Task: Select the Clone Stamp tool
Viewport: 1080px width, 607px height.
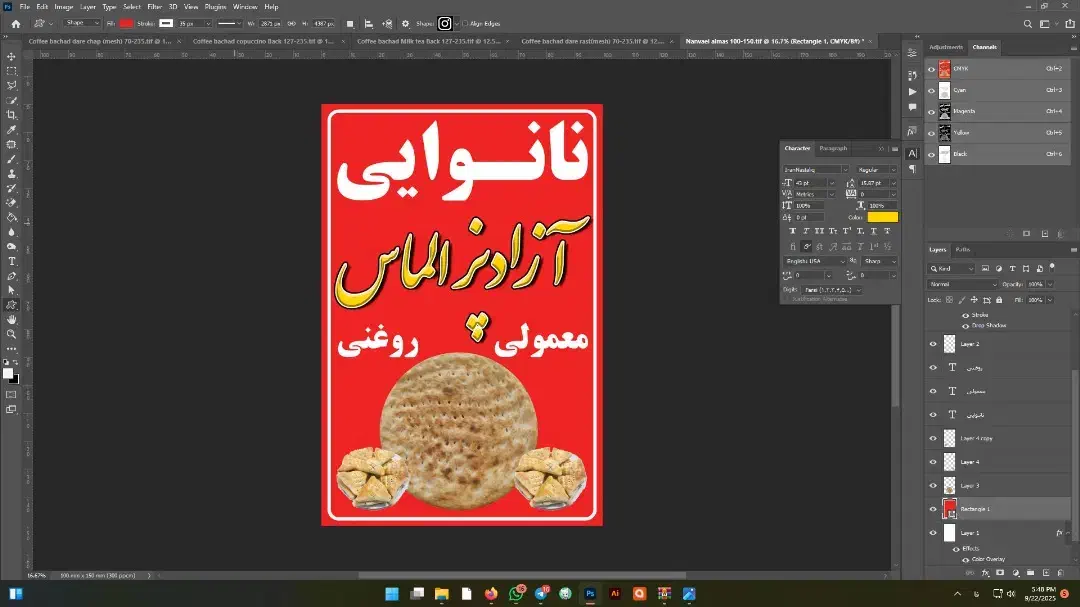Action: point(11,174)
